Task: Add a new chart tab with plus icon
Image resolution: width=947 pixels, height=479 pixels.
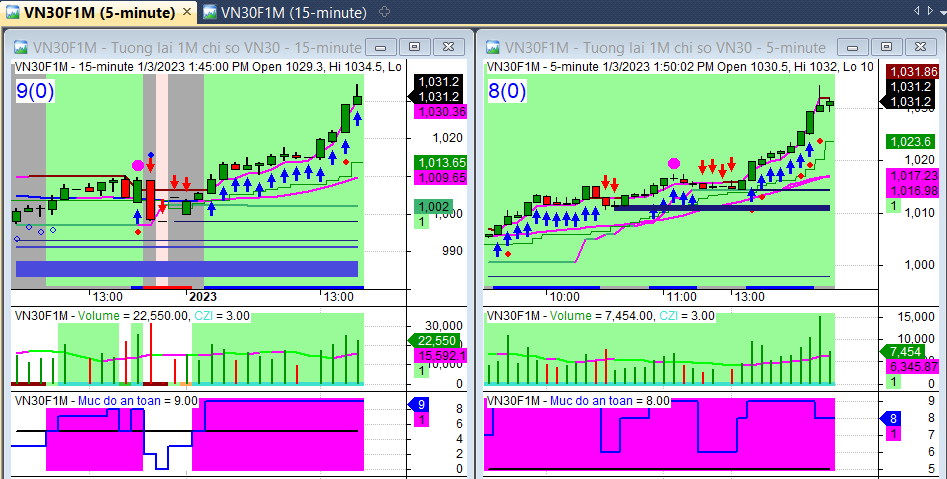Action: [x=384, y=11]
